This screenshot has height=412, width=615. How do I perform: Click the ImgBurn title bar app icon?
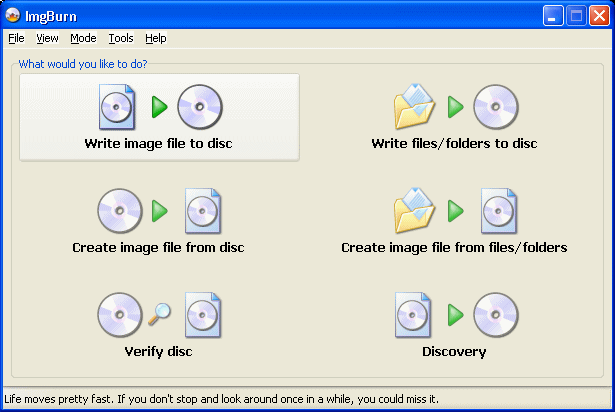tap(13, 15)
